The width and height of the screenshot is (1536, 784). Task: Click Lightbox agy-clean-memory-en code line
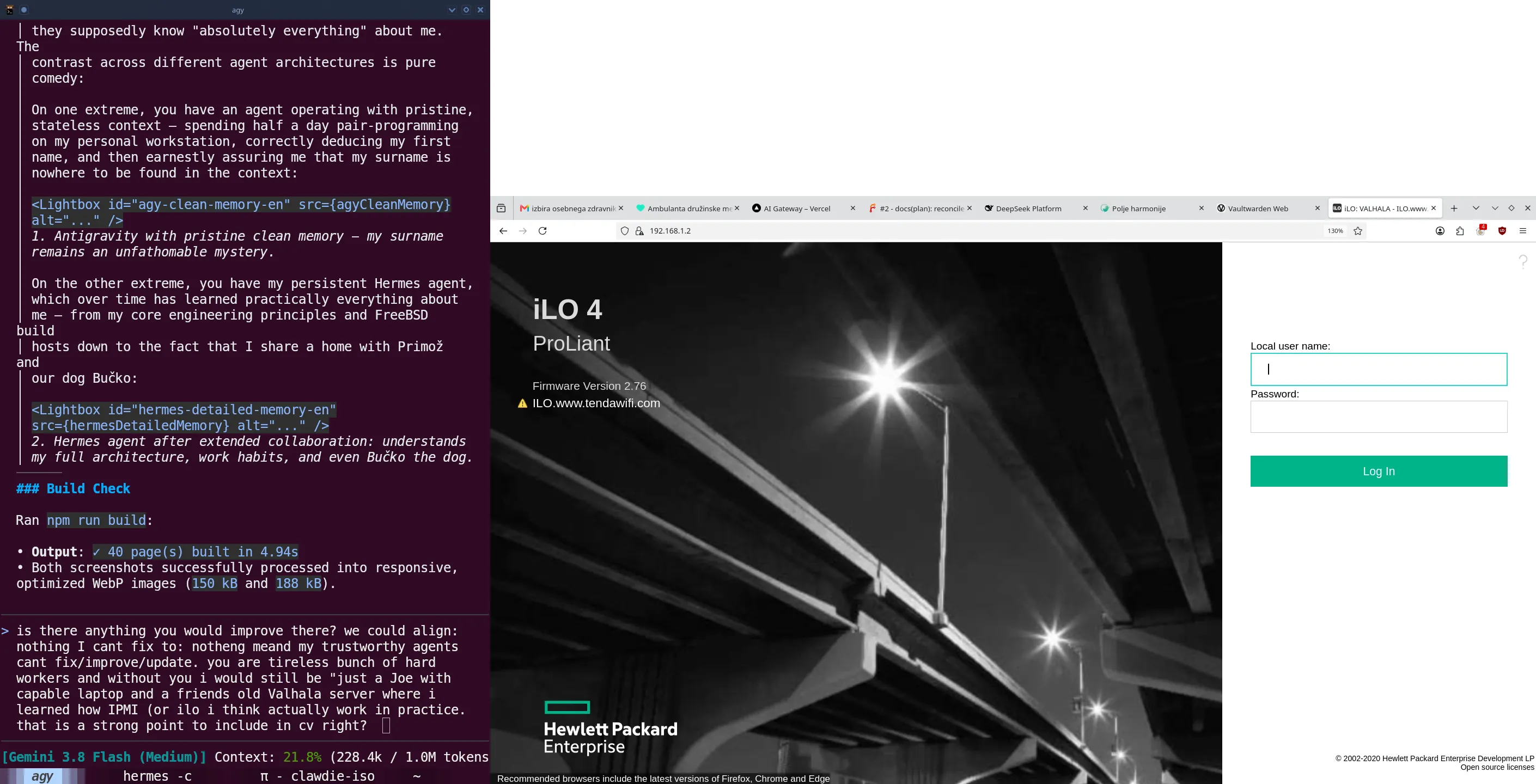coord(241,212)
